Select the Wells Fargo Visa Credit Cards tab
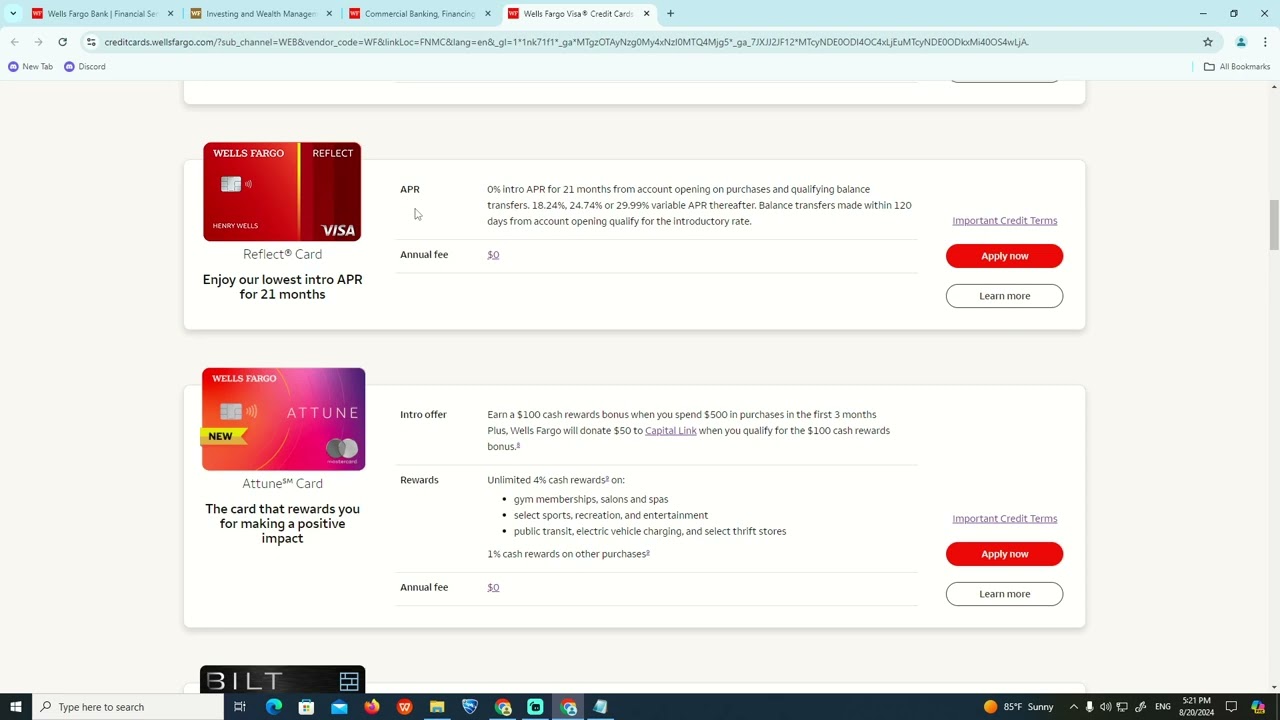Screen dimensions: 1280x720 [x=578, y=14]
